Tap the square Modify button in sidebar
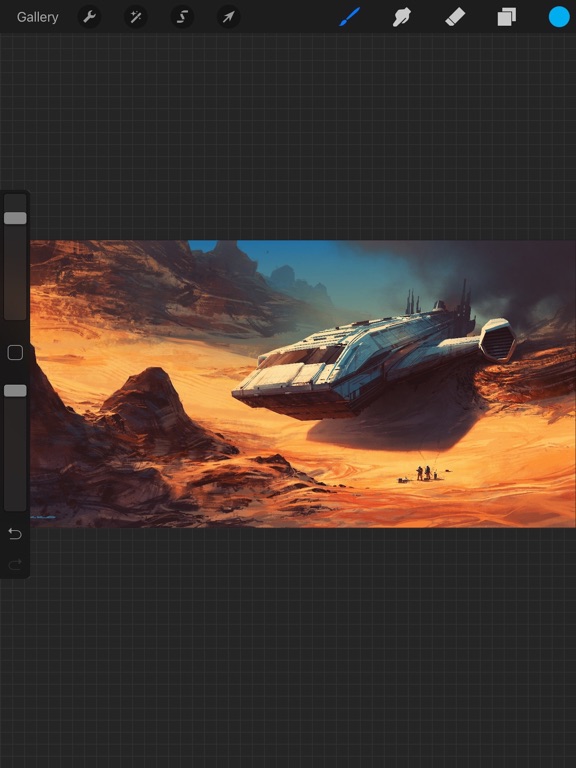The height and width of the screenshot is (768, 576). [x=15, y=353]
